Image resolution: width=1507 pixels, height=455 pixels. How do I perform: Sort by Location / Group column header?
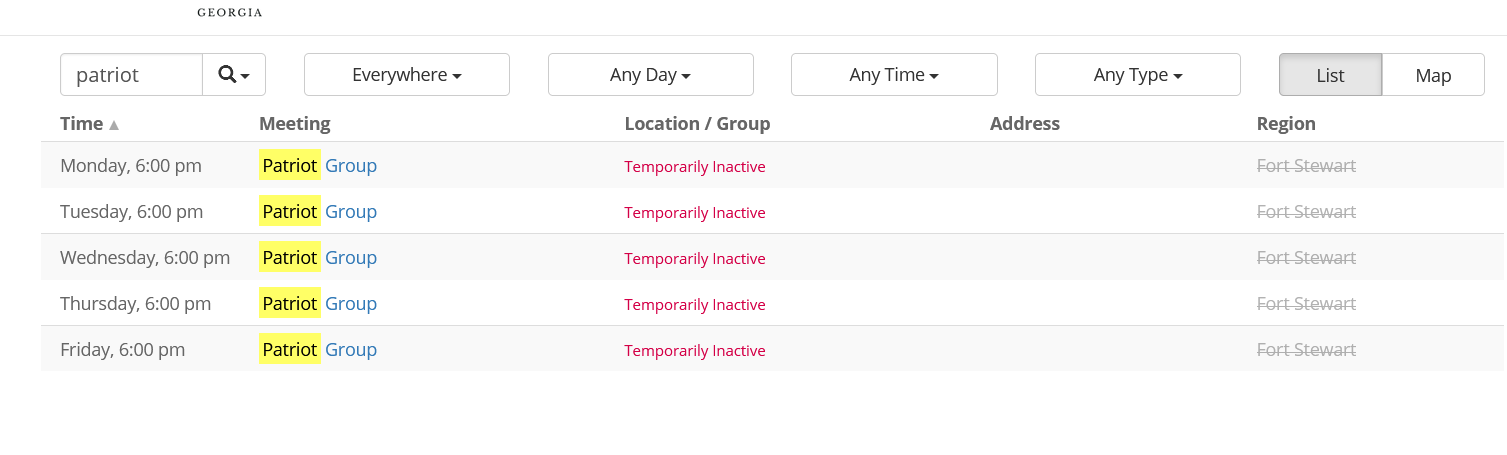[x=697, y=124]
